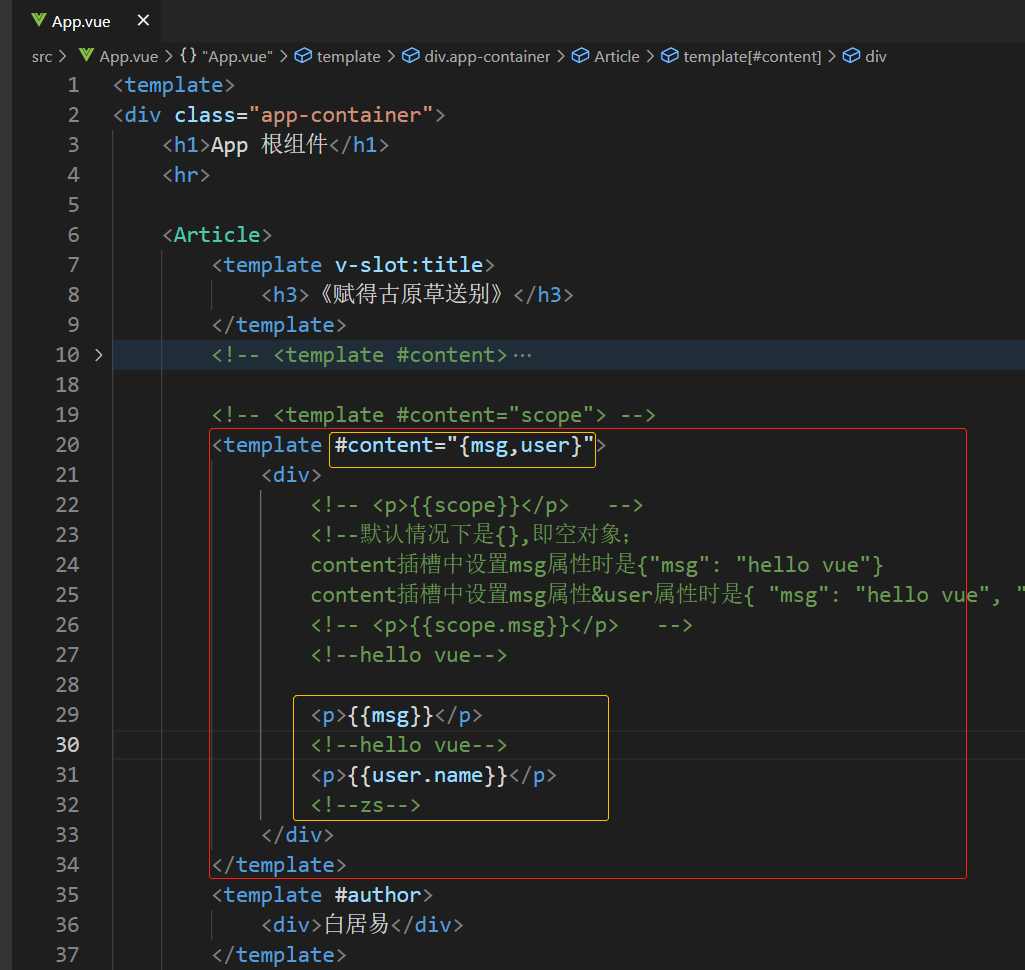
Task: Select the Article breadcrumb item
Action: pyautogui.click(x=616, y=57)
